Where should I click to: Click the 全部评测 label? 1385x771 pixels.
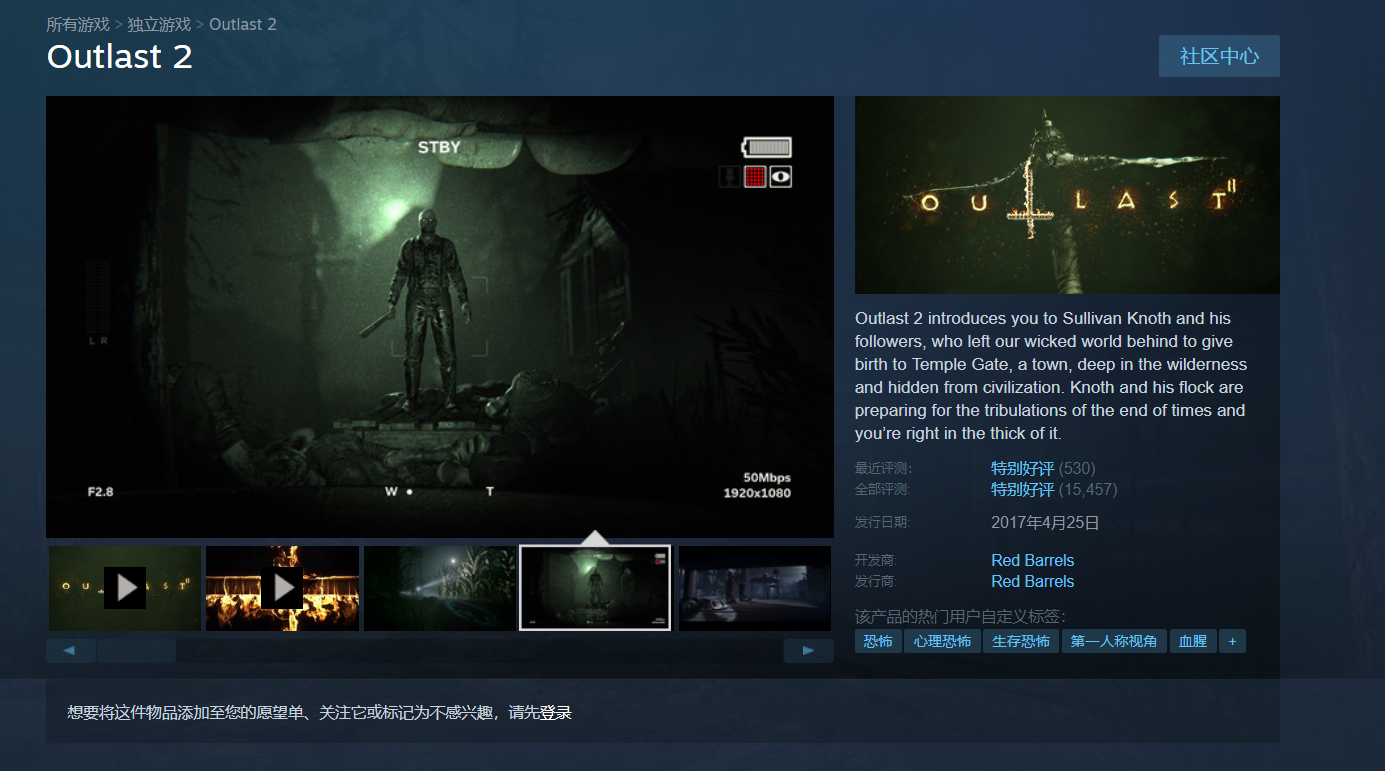pyautogui.click(x=883, y=489)
